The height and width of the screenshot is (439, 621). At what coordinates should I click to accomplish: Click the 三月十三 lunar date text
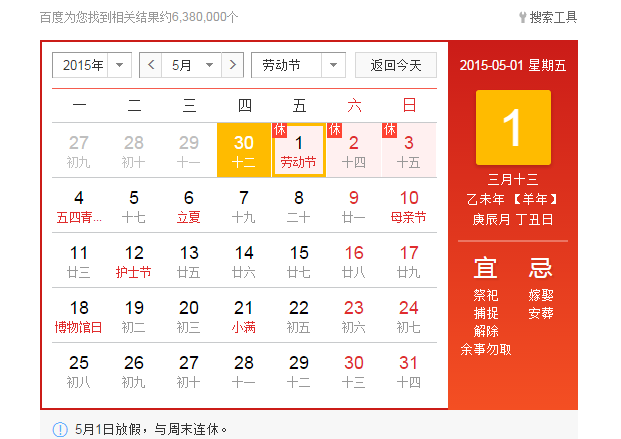click(513, 179)
